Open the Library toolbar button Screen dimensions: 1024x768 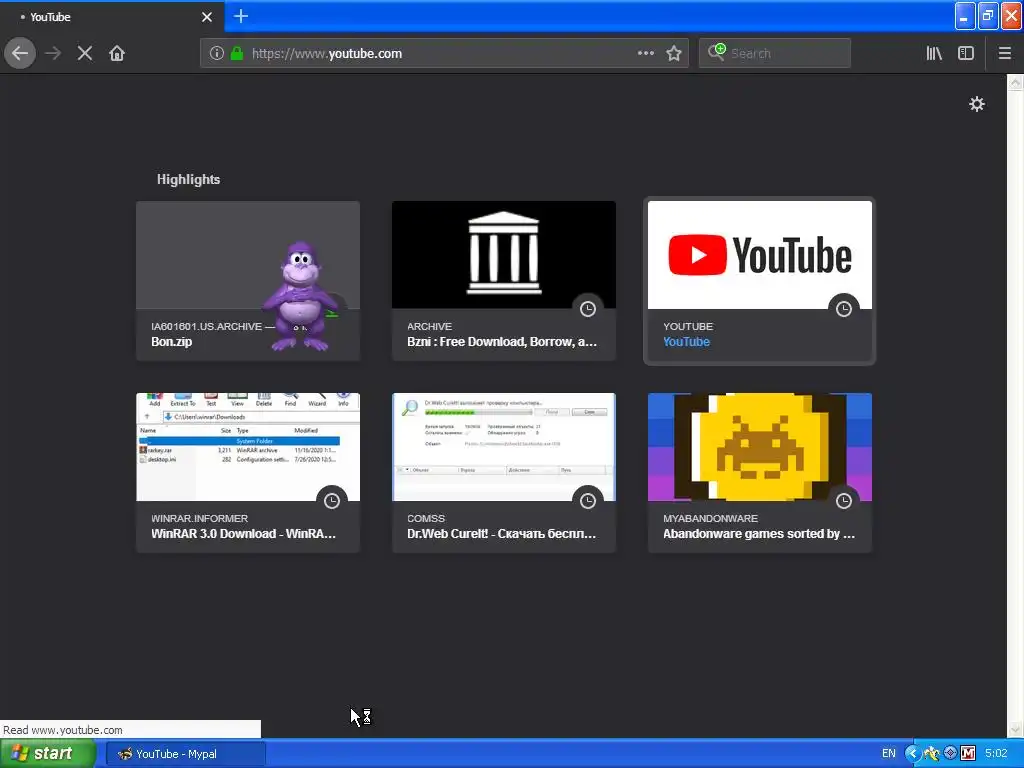(934, 54)
